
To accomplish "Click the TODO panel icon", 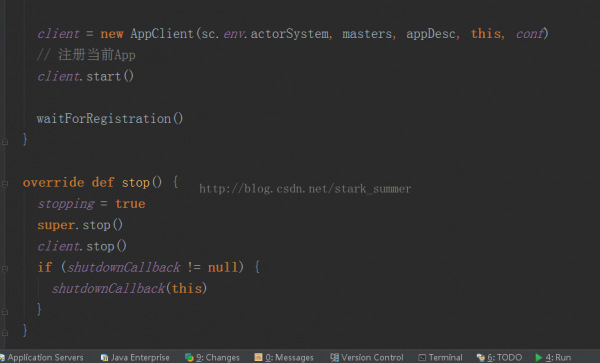I will (481, 358).
